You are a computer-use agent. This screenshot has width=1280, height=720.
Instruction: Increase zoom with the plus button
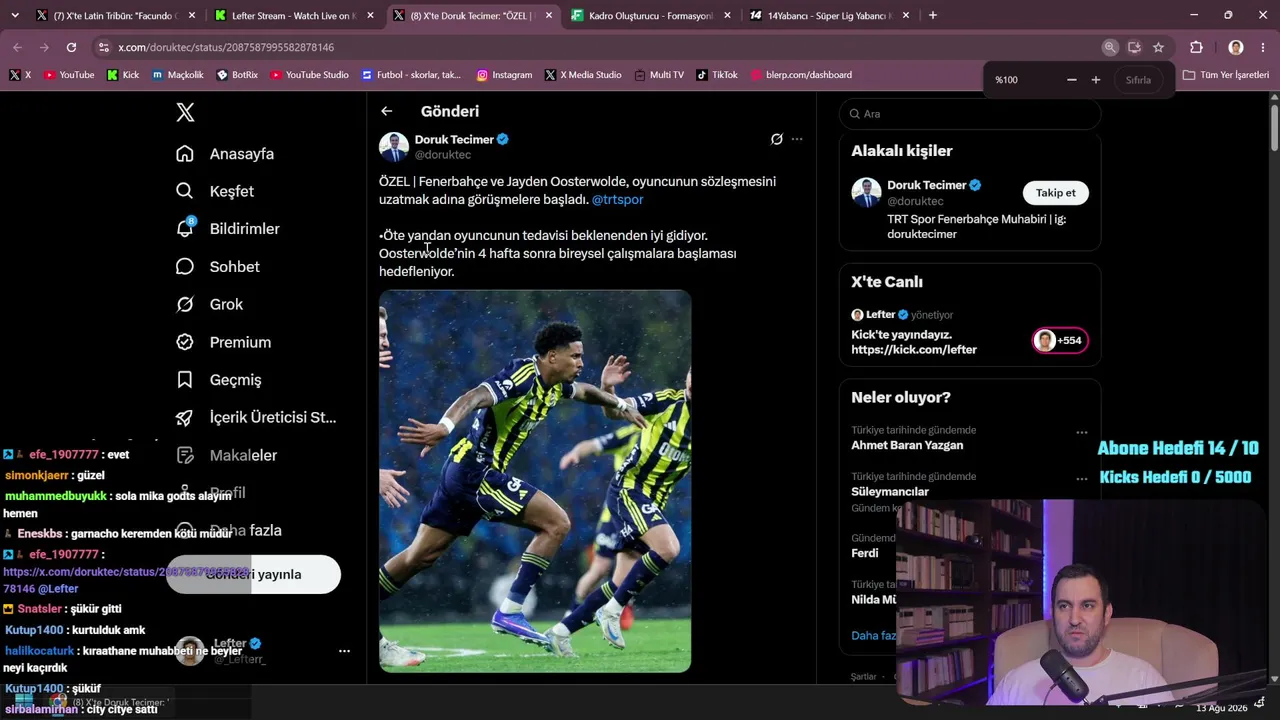click(1096, 80)
